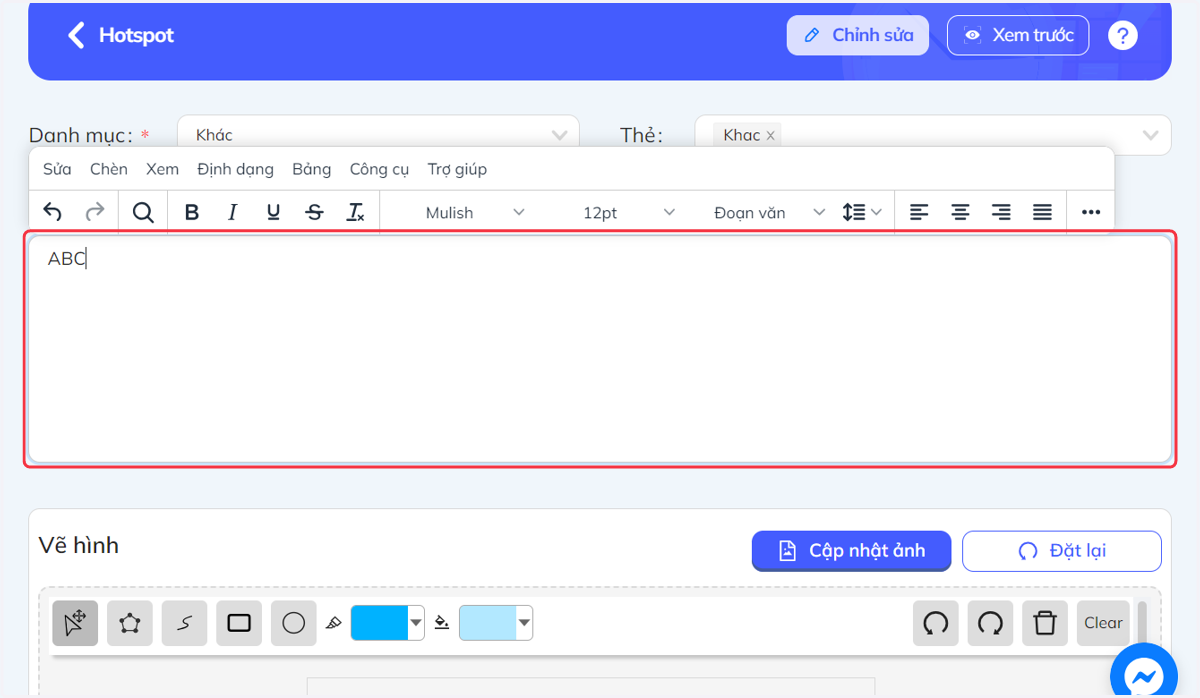Select the polygon drawing tool
The image size is (1200, 698).
point(129,623)
